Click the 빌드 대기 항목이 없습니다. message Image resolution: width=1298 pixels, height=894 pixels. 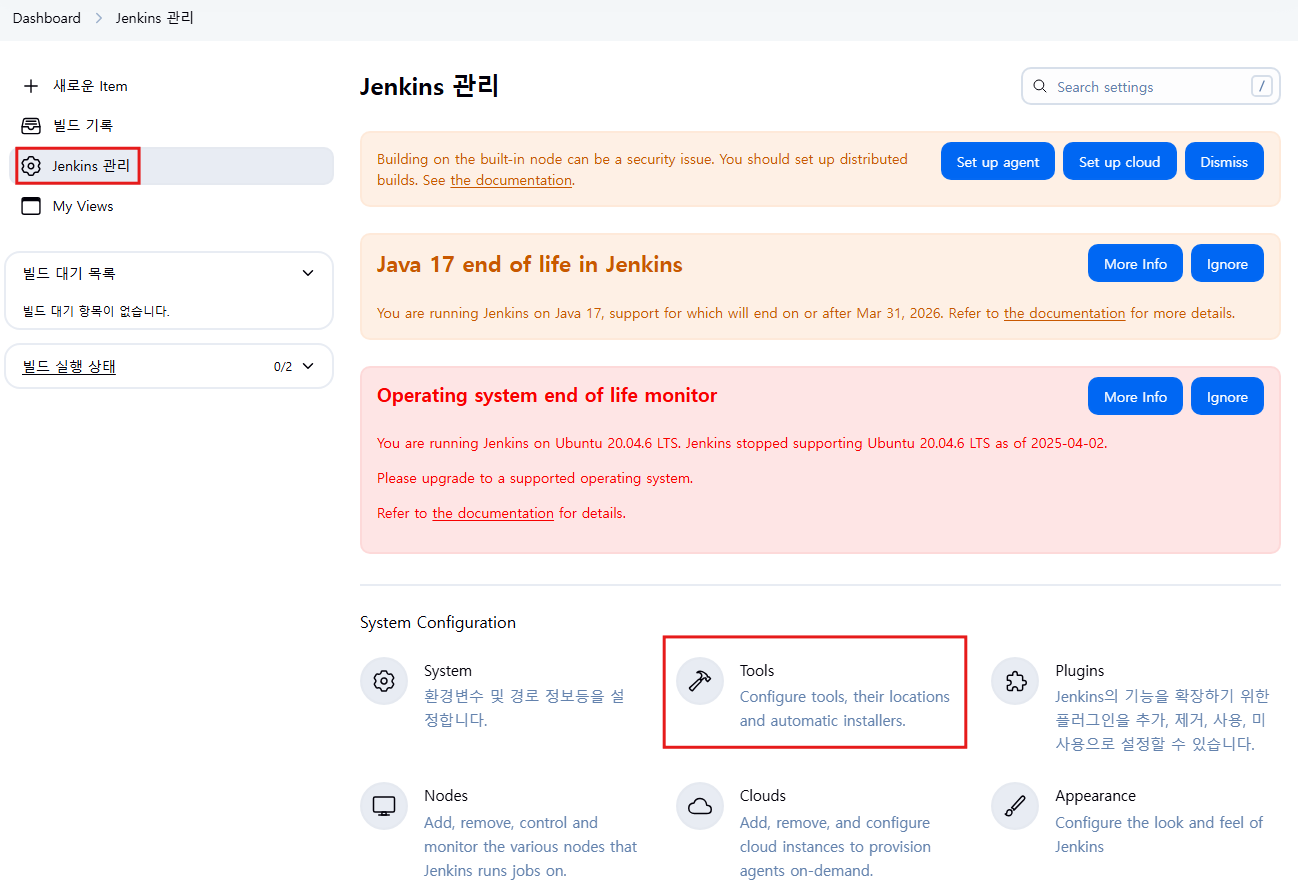coord(96,311)
